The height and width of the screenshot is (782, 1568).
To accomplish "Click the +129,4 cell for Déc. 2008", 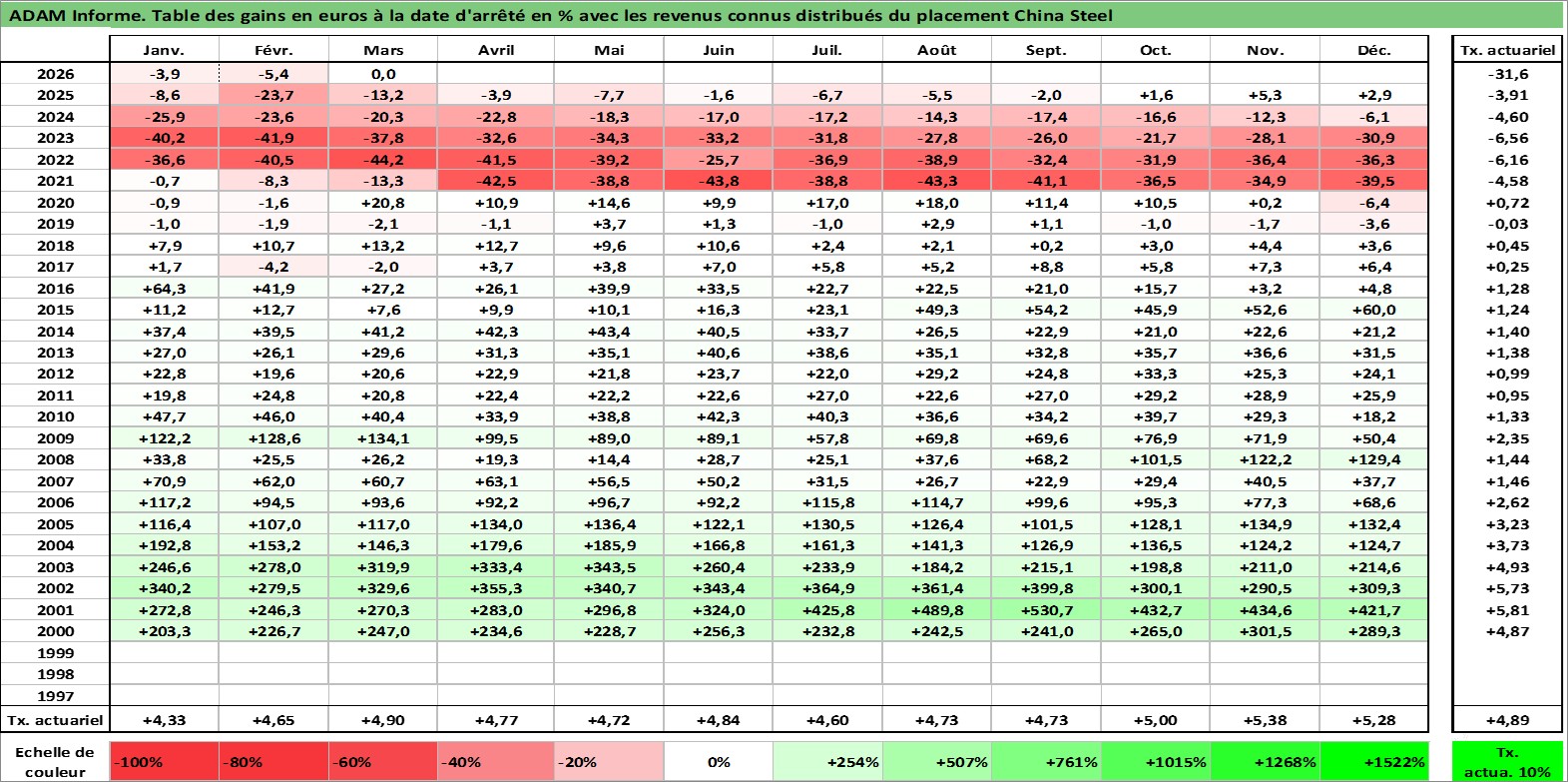I will pos(1374,459).
